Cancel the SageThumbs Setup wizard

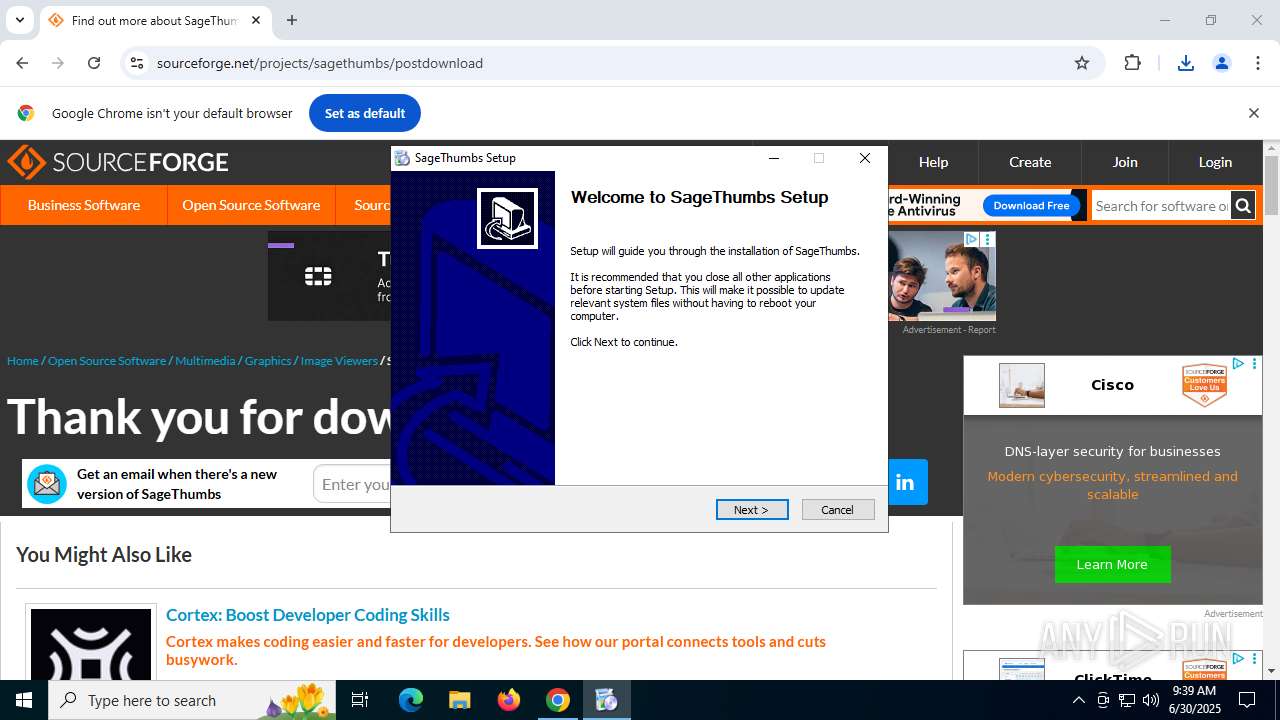coord(838,510)
